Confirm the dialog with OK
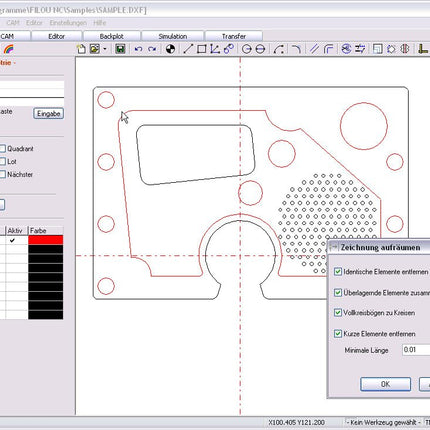 pos(385,384)
